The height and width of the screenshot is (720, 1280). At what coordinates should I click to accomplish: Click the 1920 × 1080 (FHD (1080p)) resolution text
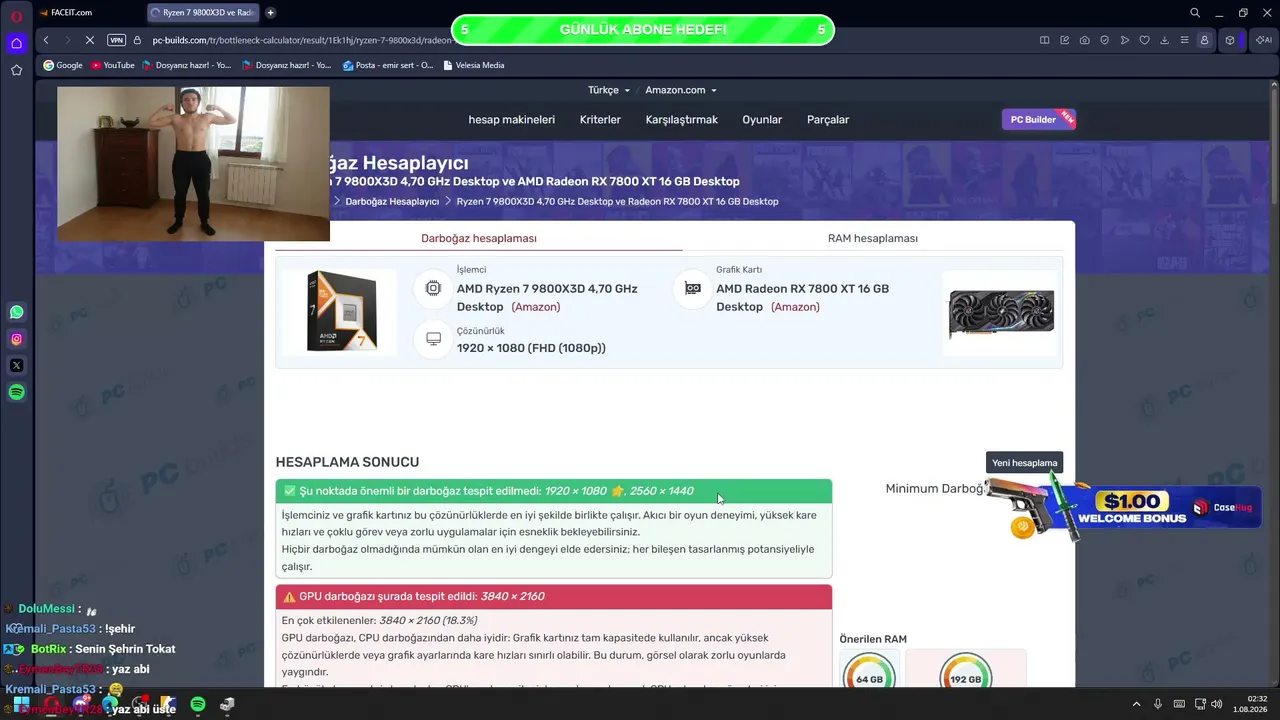coord(531,348)
